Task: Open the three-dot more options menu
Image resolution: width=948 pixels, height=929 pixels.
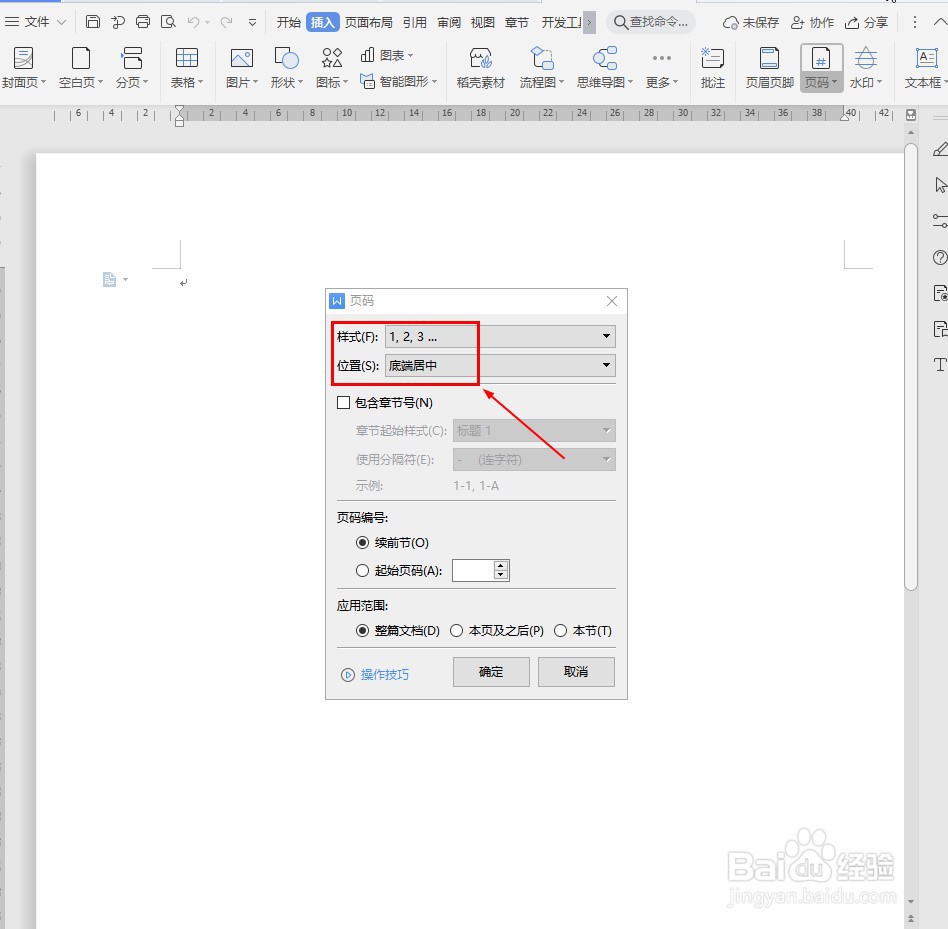Action: point(915,22)
